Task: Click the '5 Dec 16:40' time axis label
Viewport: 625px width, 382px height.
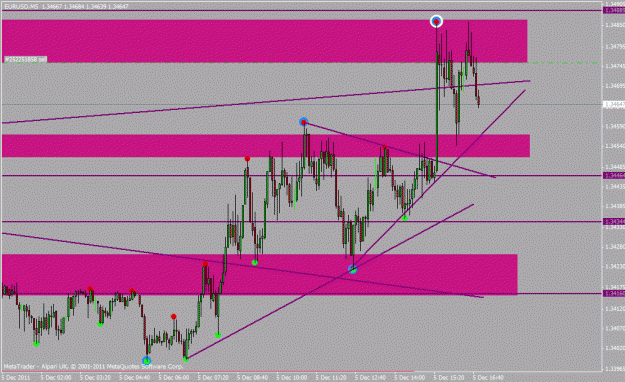Action: 489,377
